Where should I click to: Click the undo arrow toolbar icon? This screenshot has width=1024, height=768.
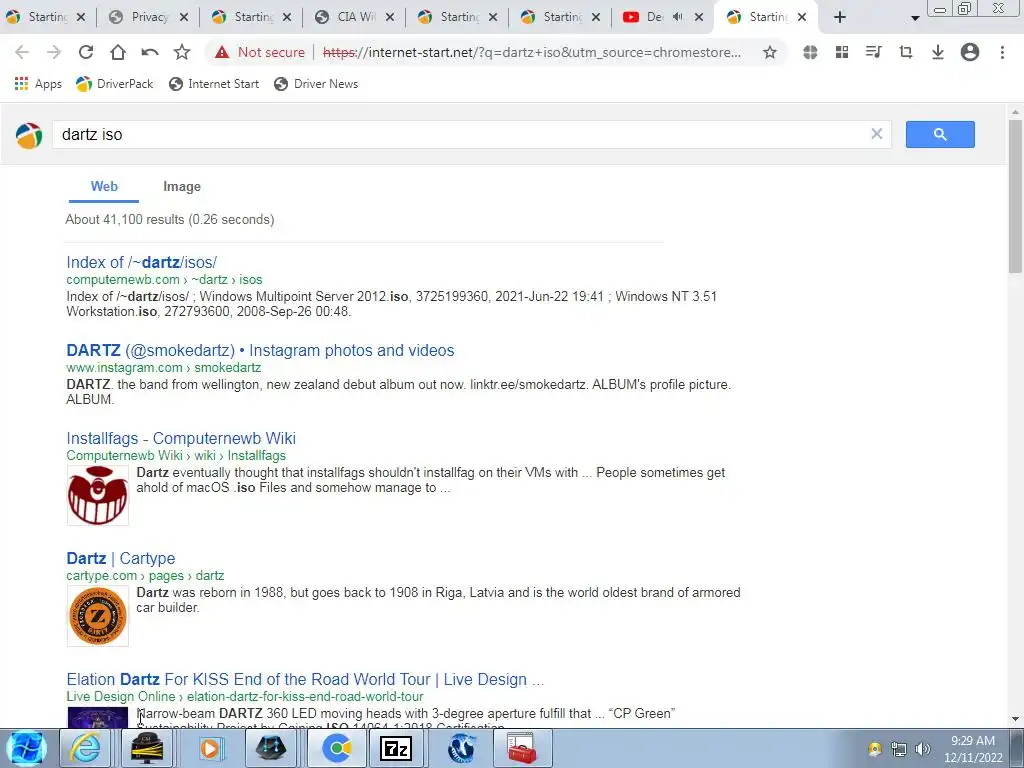pos(150,52)
